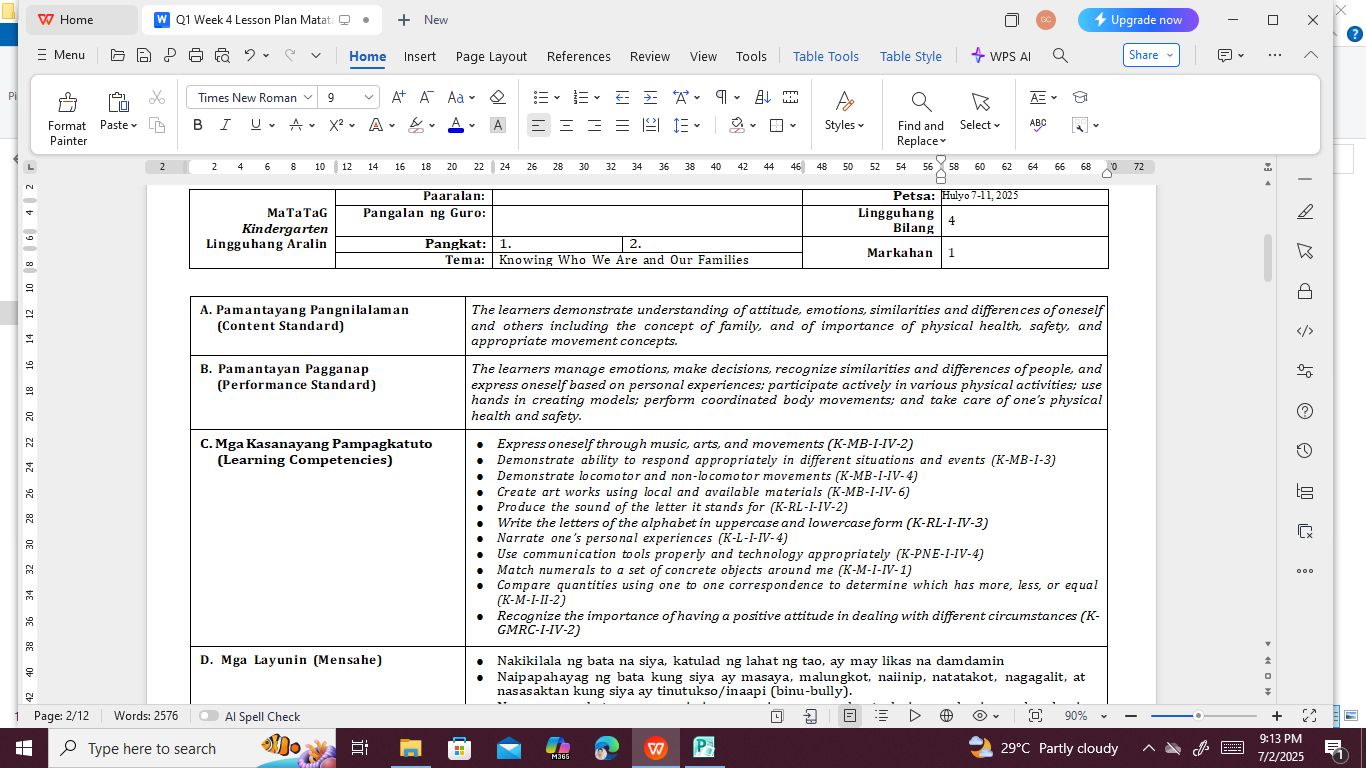Click the Format Painter tool

click(67, 119)
